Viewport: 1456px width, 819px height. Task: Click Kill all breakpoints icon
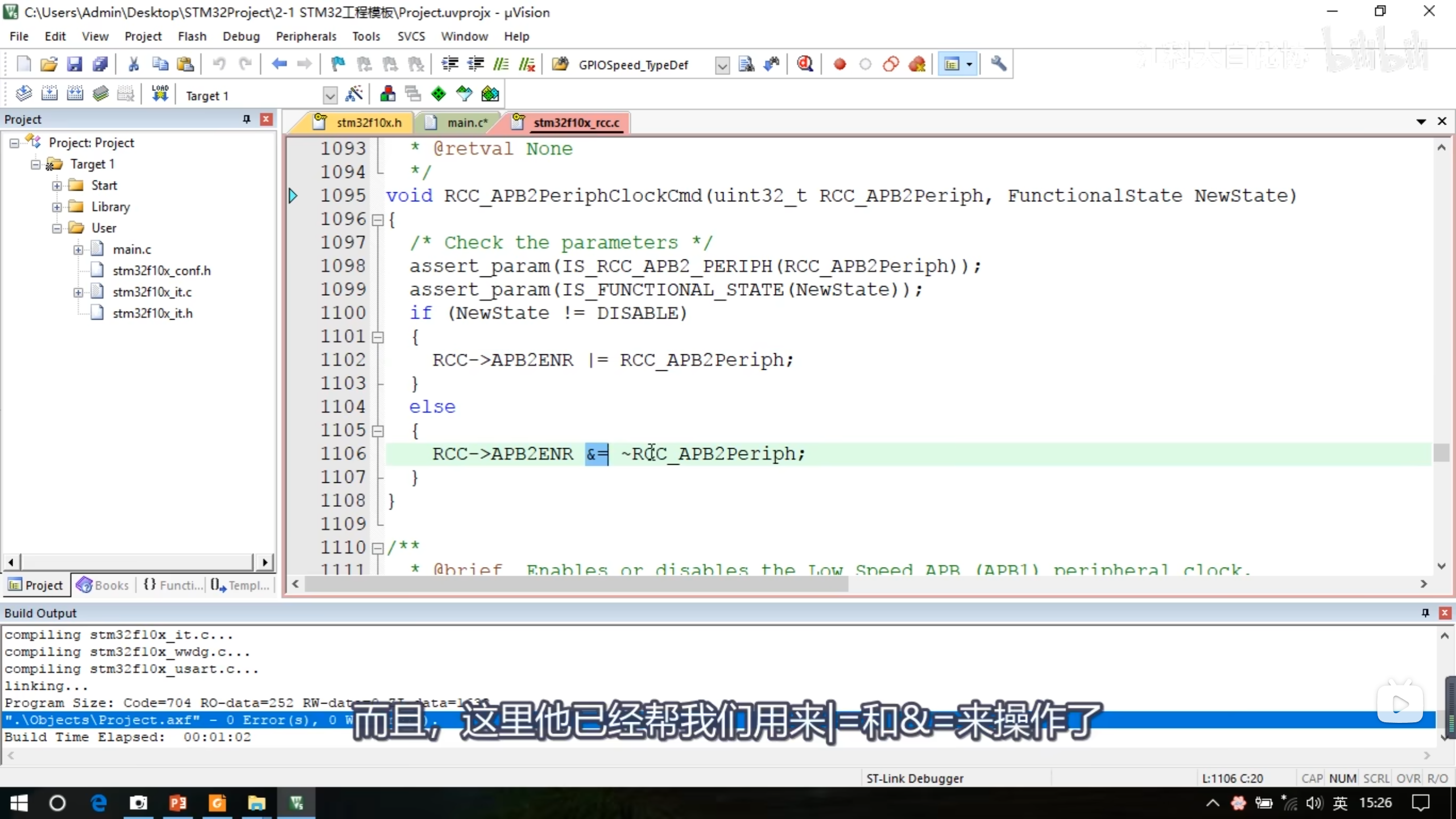[917, 64]
